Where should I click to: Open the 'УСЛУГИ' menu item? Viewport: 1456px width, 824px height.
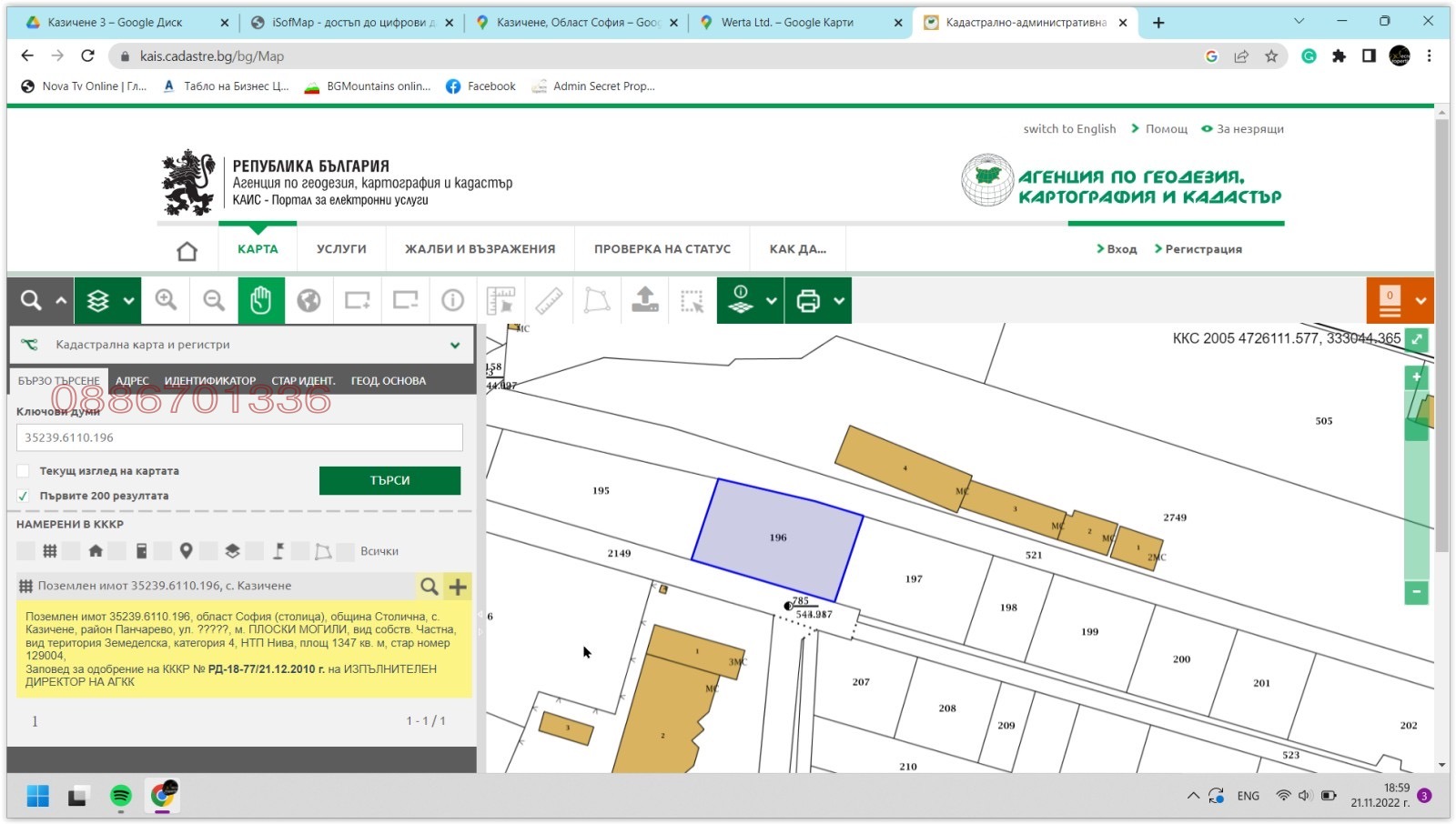pos(341,249)
